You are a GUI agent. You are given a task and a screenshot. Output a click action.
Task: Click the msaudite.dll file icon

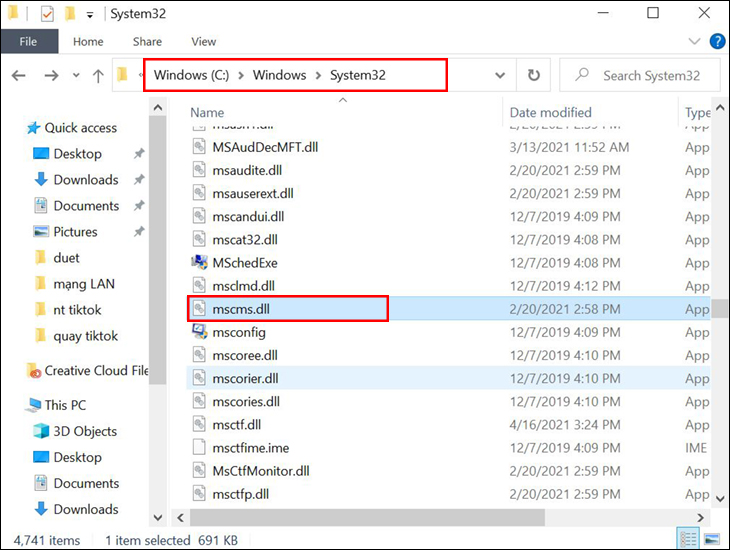click(199, 170)
